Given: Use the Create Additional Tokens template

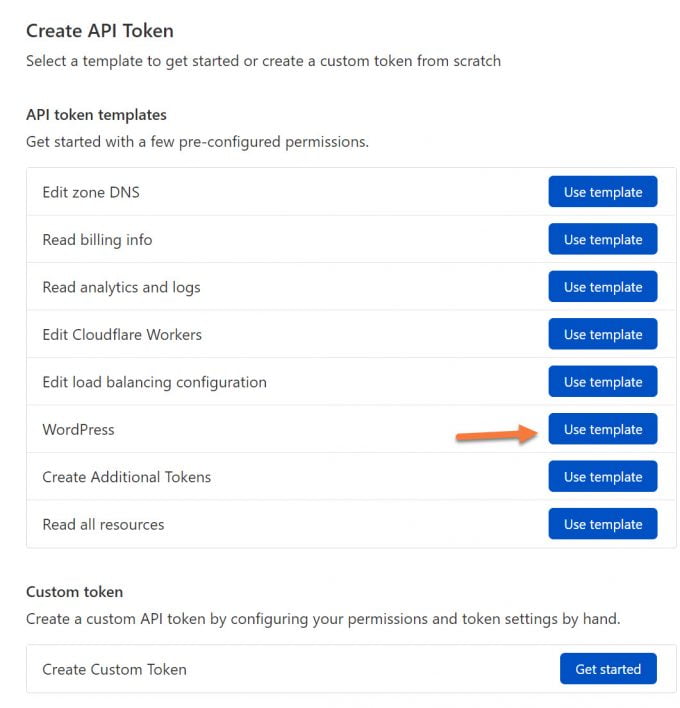Looking at the screenshot, I should point(602,477).
